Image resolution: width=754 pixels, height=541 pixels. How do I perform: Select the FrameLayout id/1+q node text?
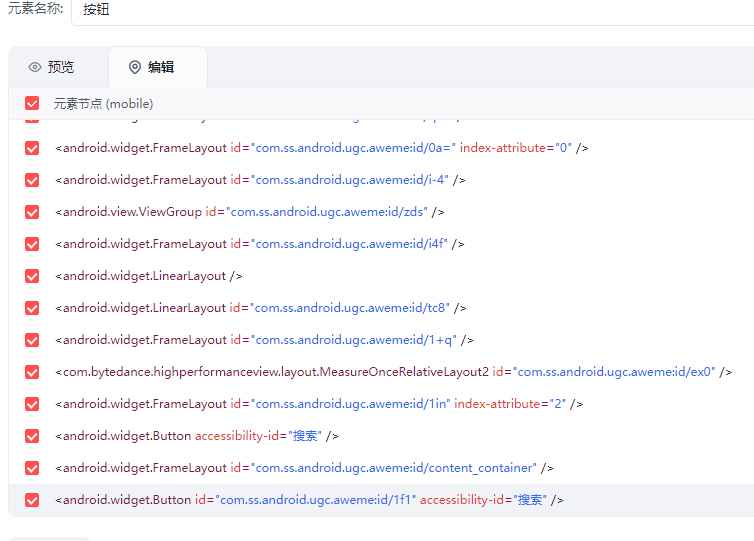264,340
